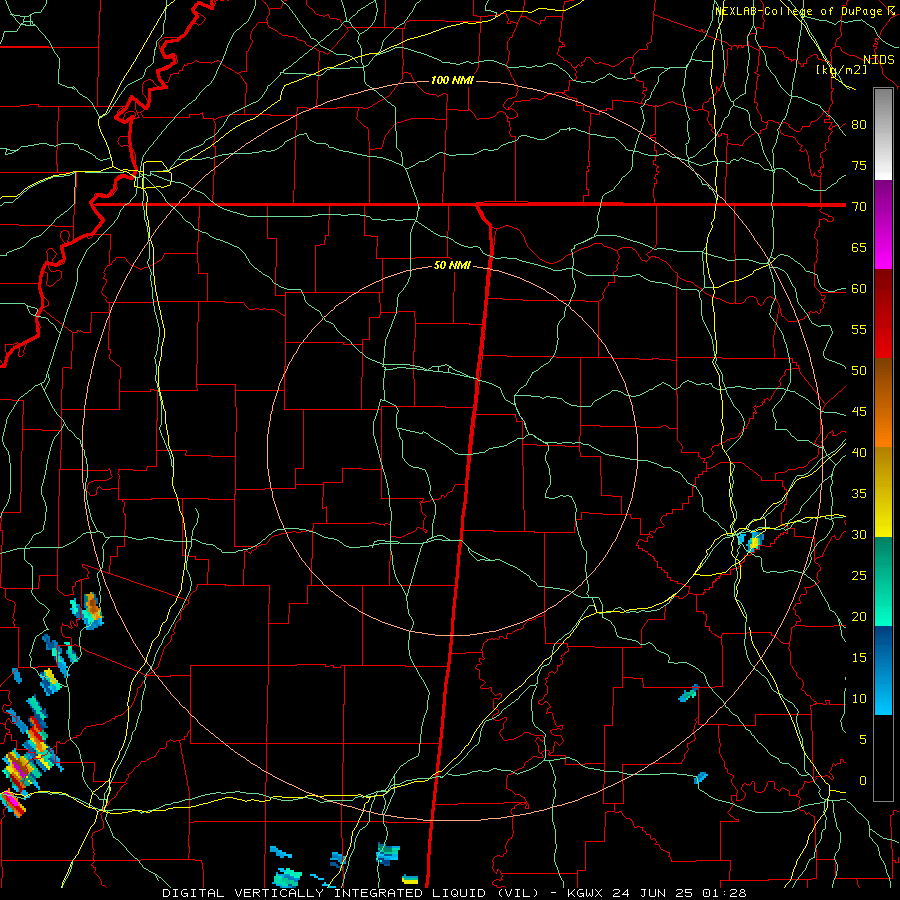
Task: Click the scale value "55"
Action: 859,329
